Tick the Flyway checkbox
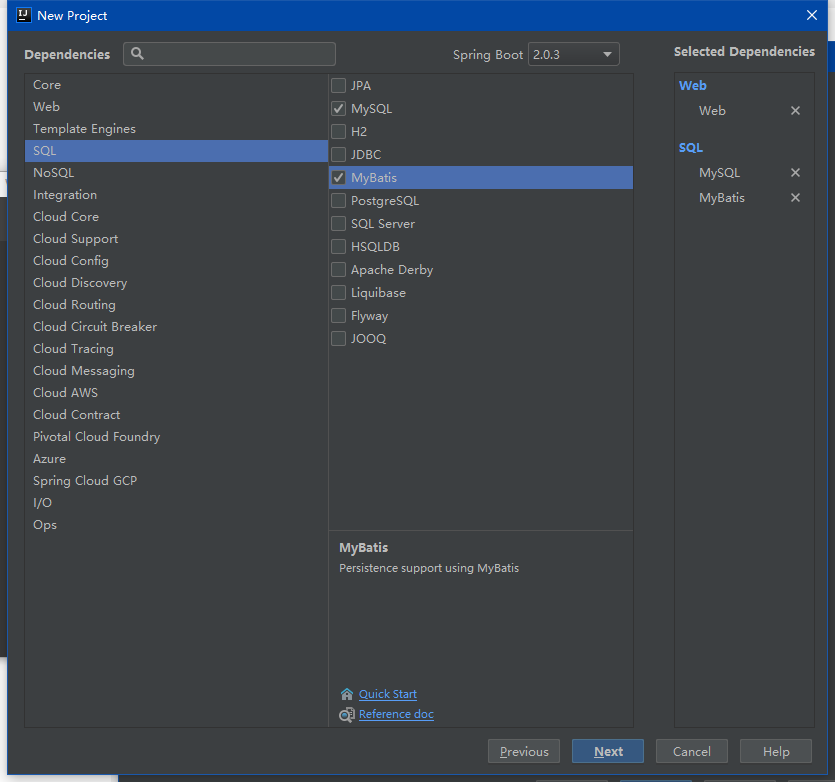This screenshot has height=782, width=835. [x=339, y=316]
